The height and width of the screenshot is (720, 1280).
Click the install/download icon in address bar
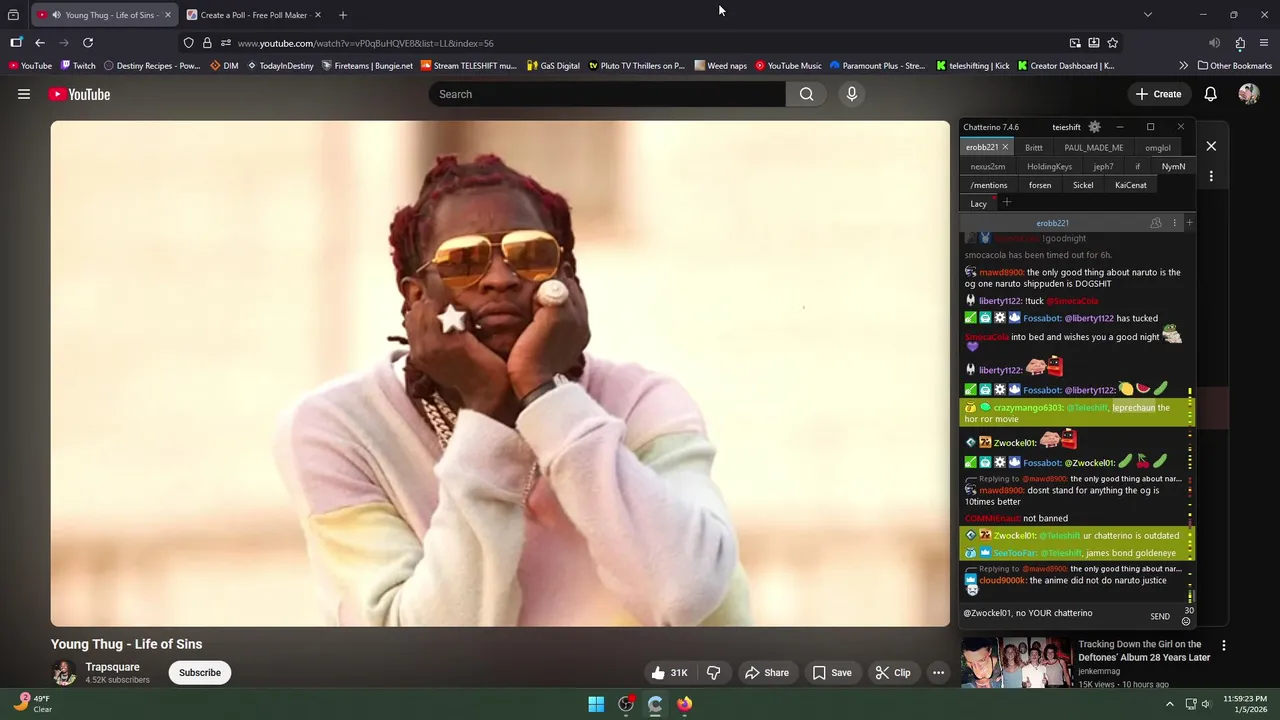[x=1094, y=43]
